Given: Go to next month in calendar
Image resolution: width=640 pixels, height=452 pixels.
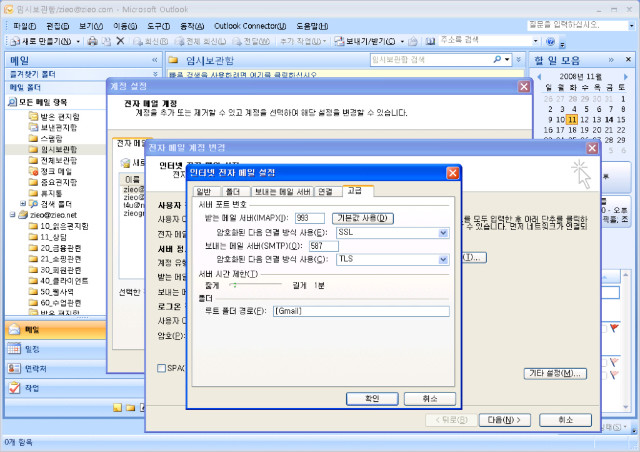Looking at the screenshot, I should tap(625, 77).
